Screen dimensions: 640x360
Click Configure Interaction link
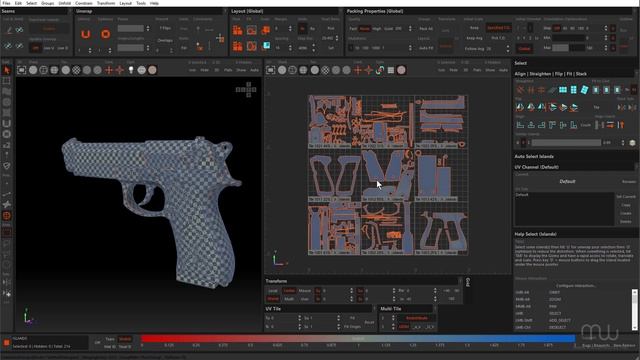(x=576, y=286)
